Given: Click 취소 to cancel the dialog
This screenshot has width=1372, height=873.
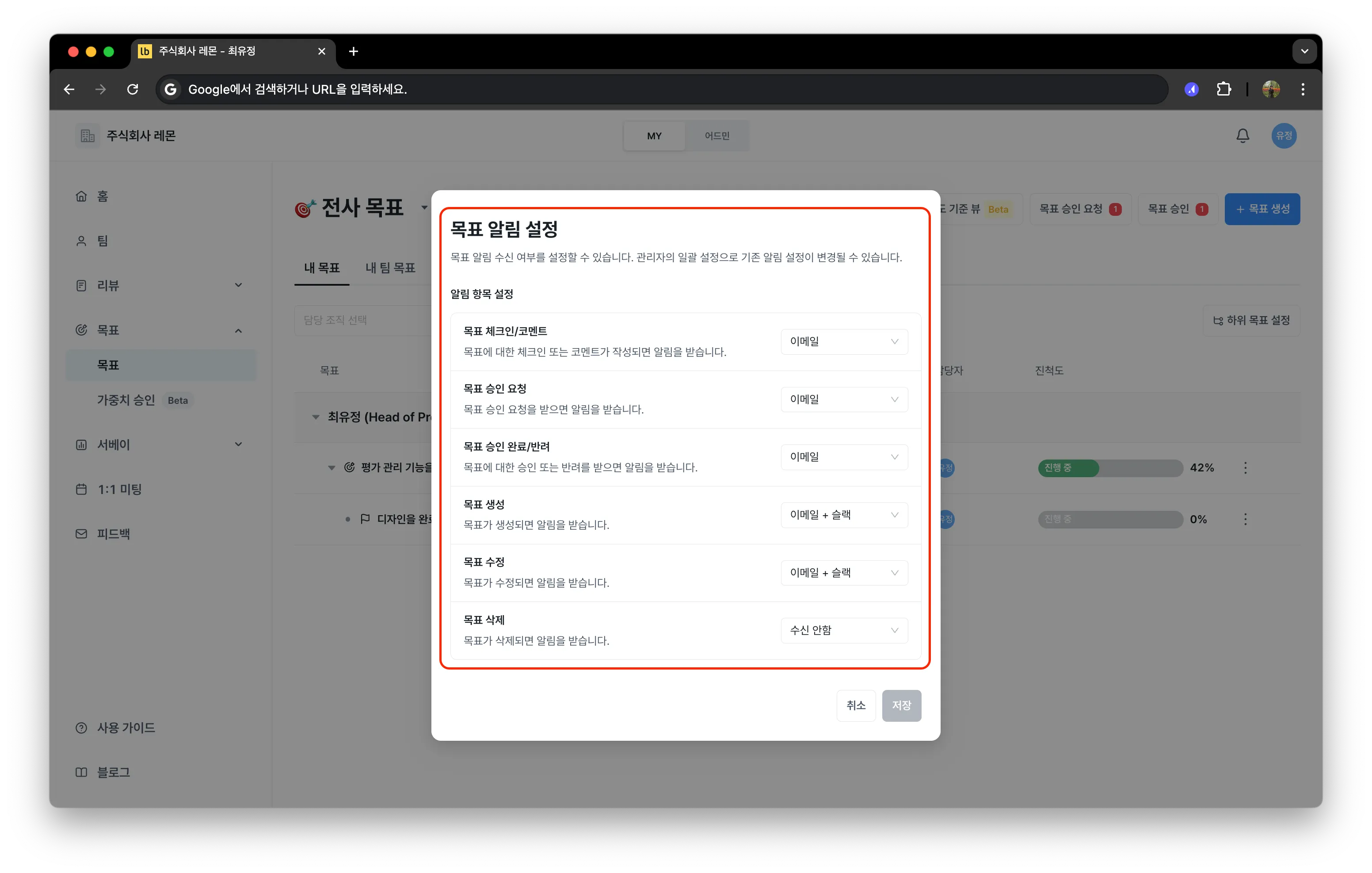Looking at the screenshot, I should [x=856, y=706].
